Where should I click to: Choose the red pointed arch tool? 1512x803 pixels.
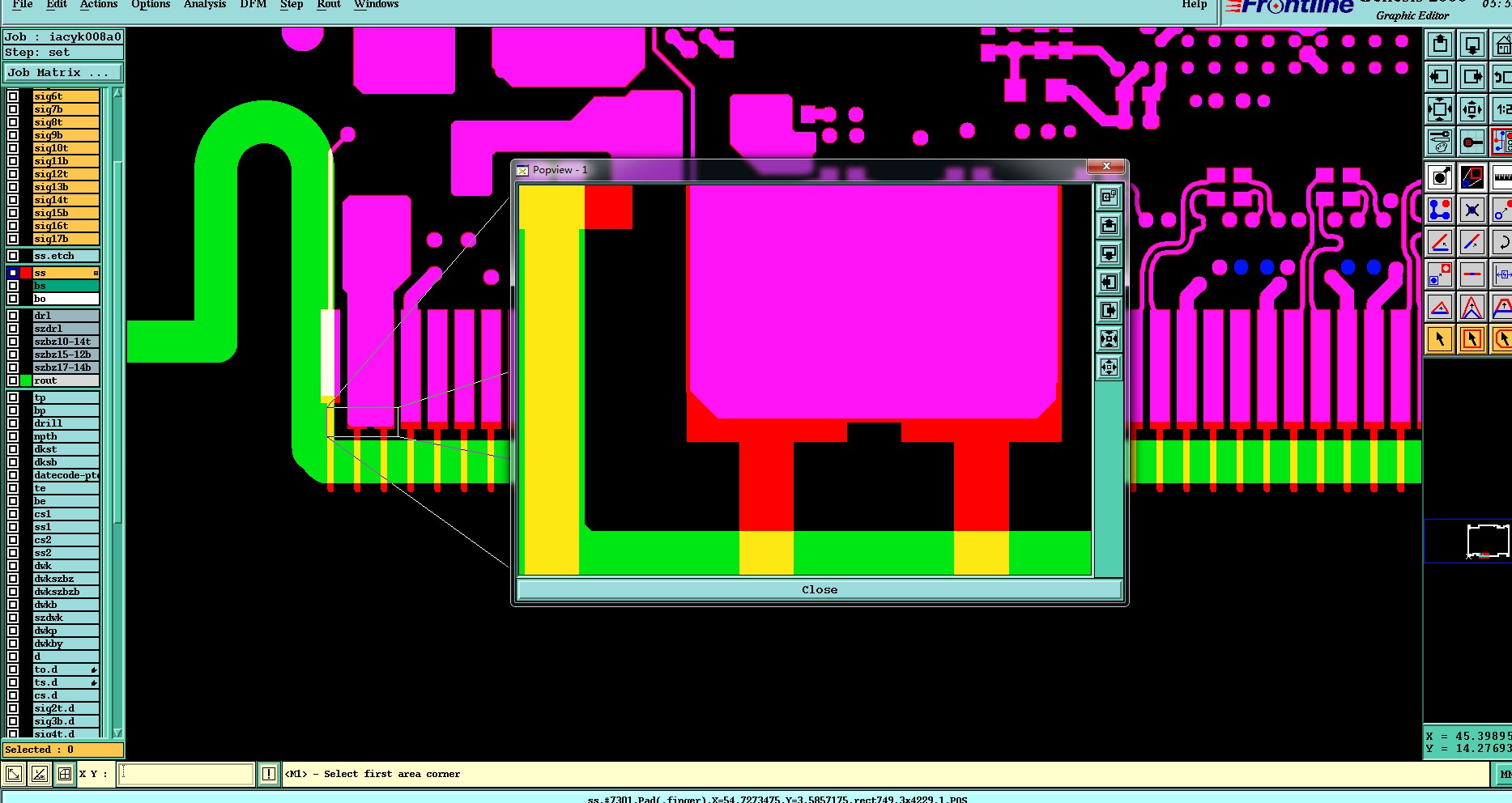[x=1472, y=307]
